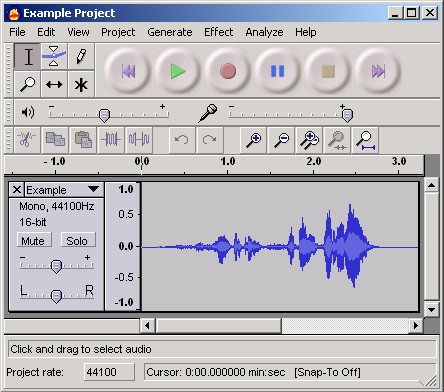
Task: Select the Time Shift arrow tool
Action: coord(54,84)
